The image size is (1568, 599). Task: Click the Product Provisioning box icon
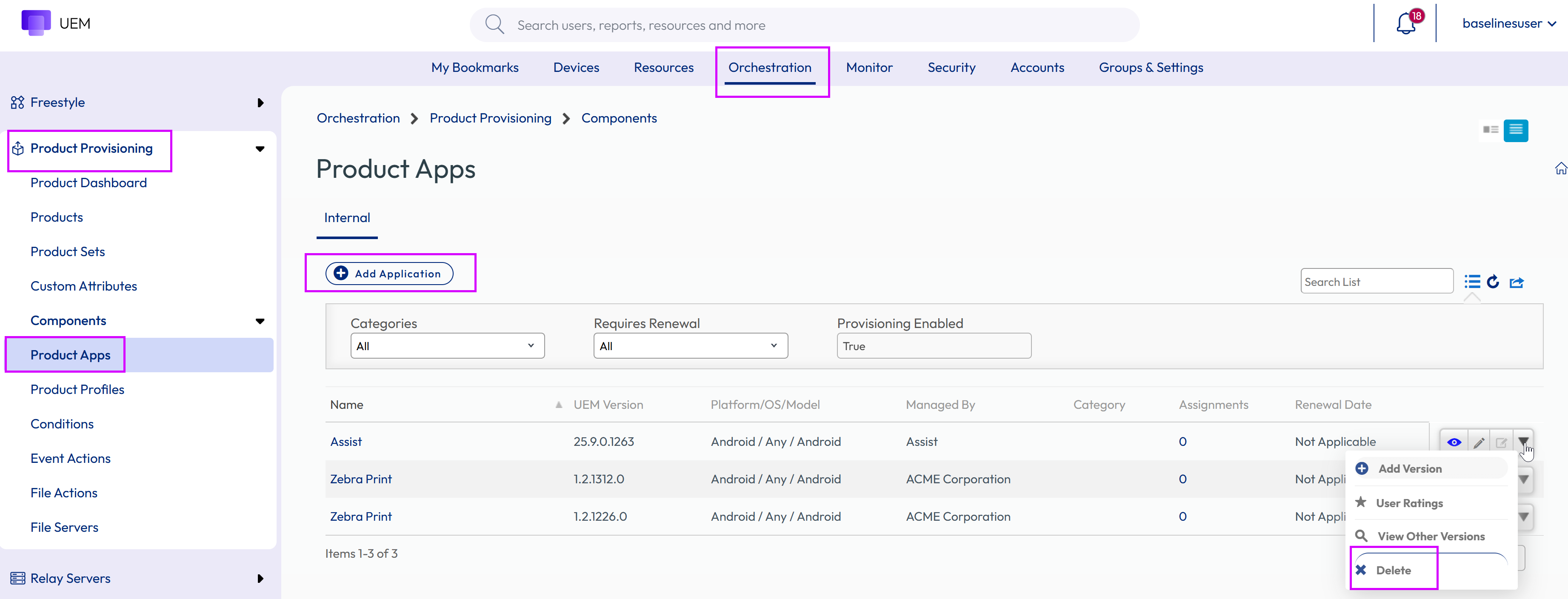pos(17,148)
